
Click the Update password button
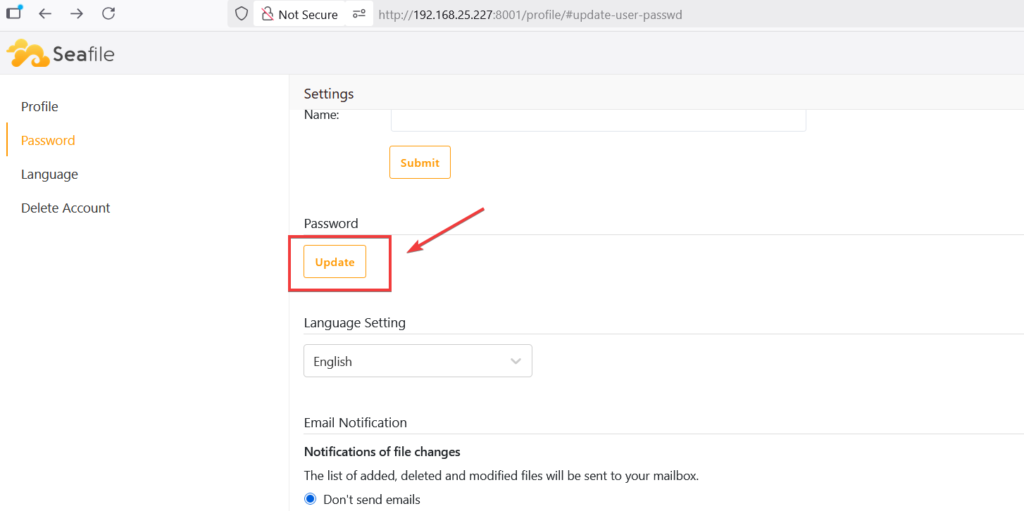pos(335,262)
